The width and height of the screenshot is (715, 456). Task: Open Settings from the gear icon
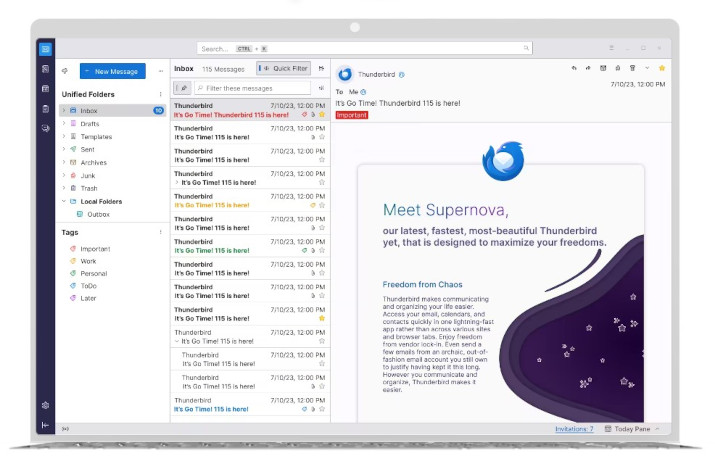pos(45,405)
